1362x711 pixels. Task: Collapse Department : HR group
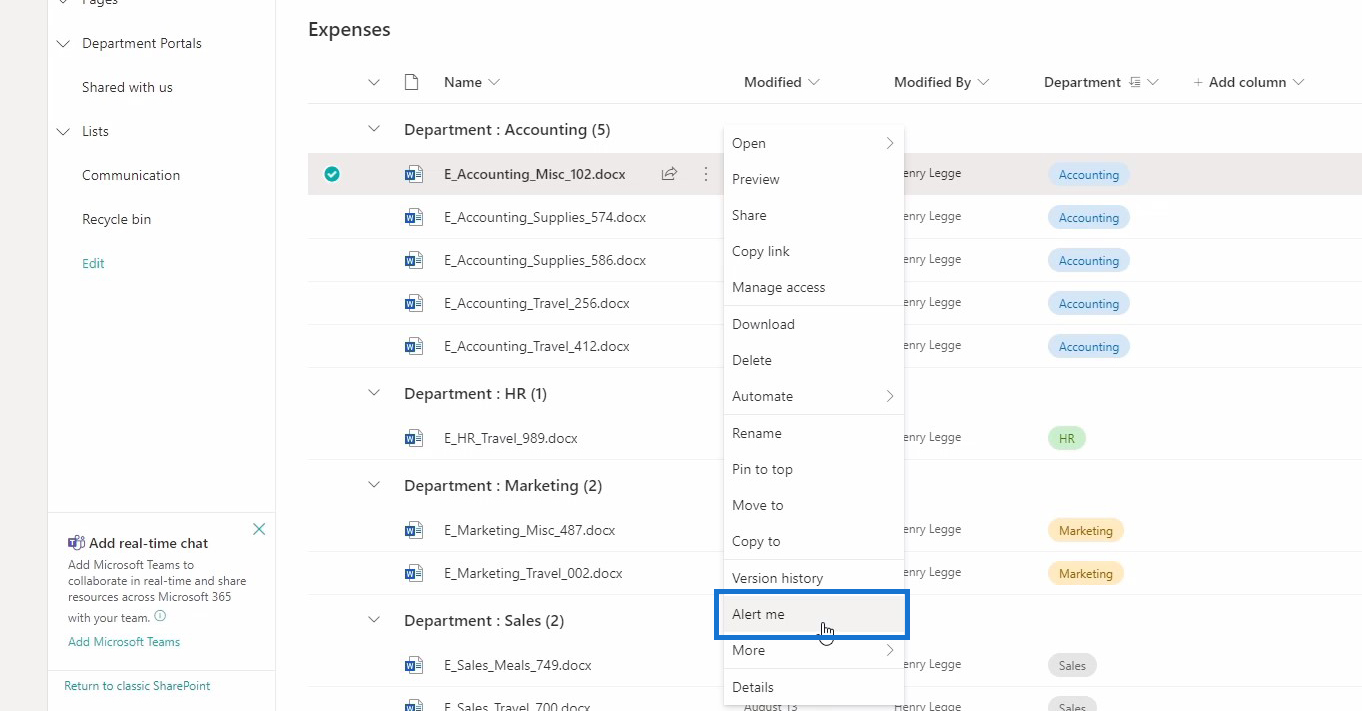point(374,392)
